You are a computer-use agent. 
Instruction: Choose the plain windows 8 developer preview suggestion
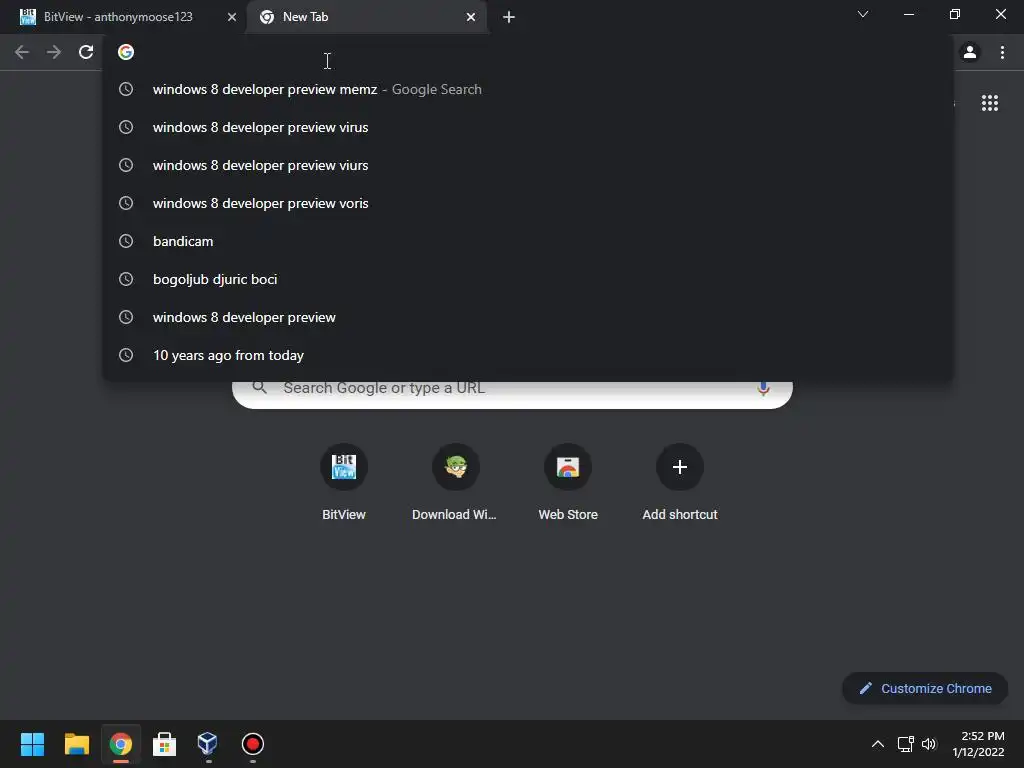tap(528, 317)
